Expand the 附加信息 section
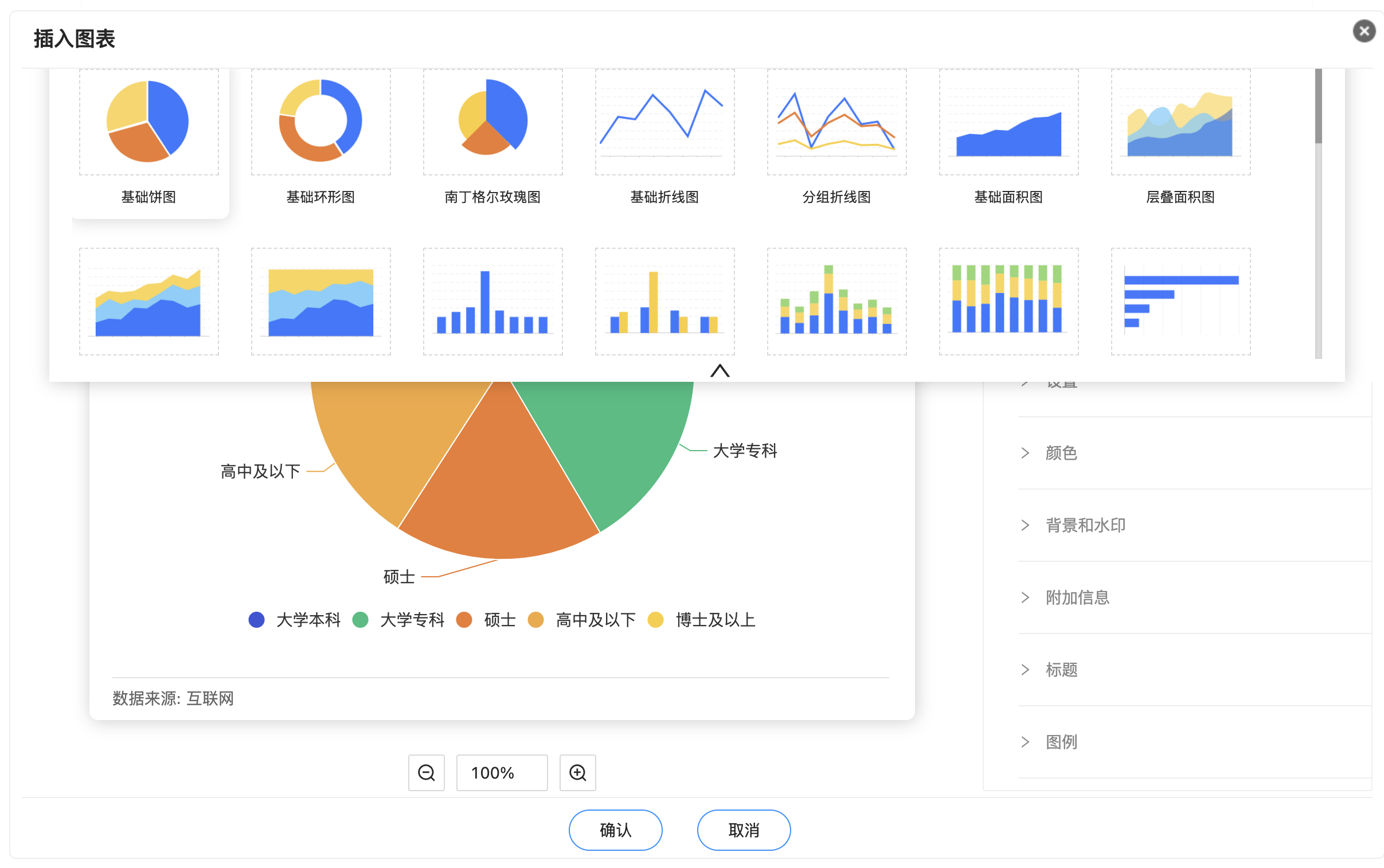 tap(1195, 597)
